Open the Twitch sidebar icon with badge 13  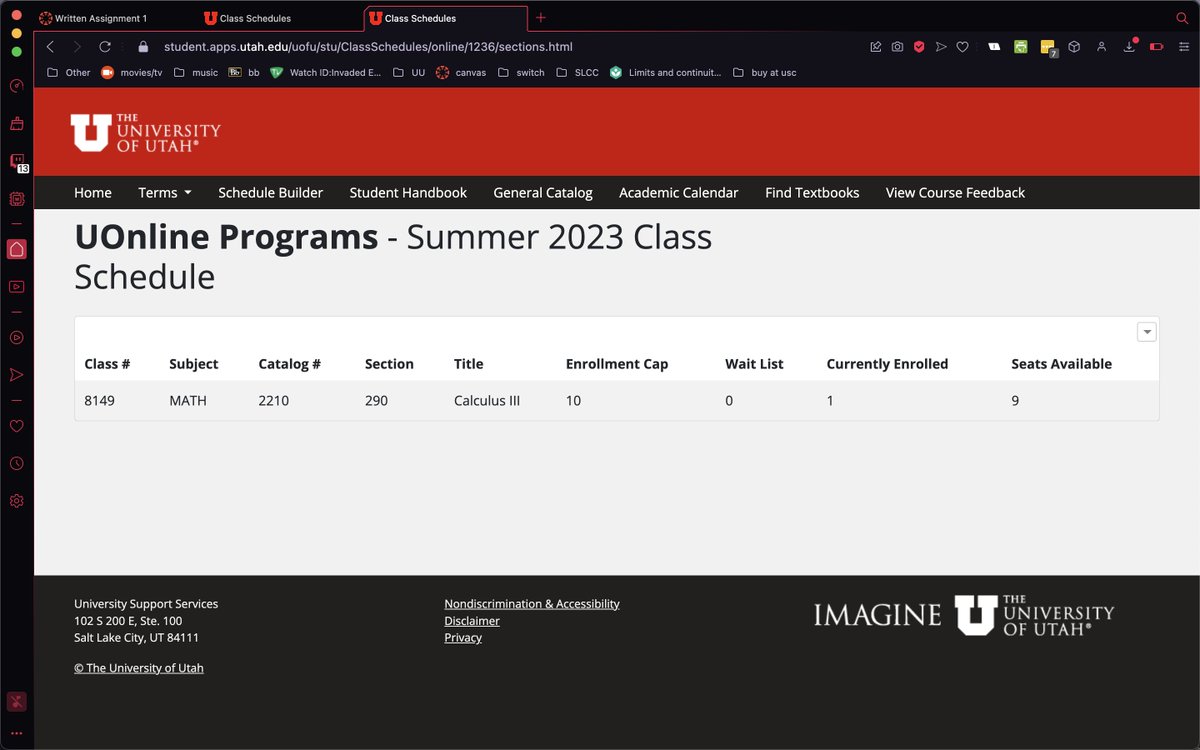click(x=17, y=162)
